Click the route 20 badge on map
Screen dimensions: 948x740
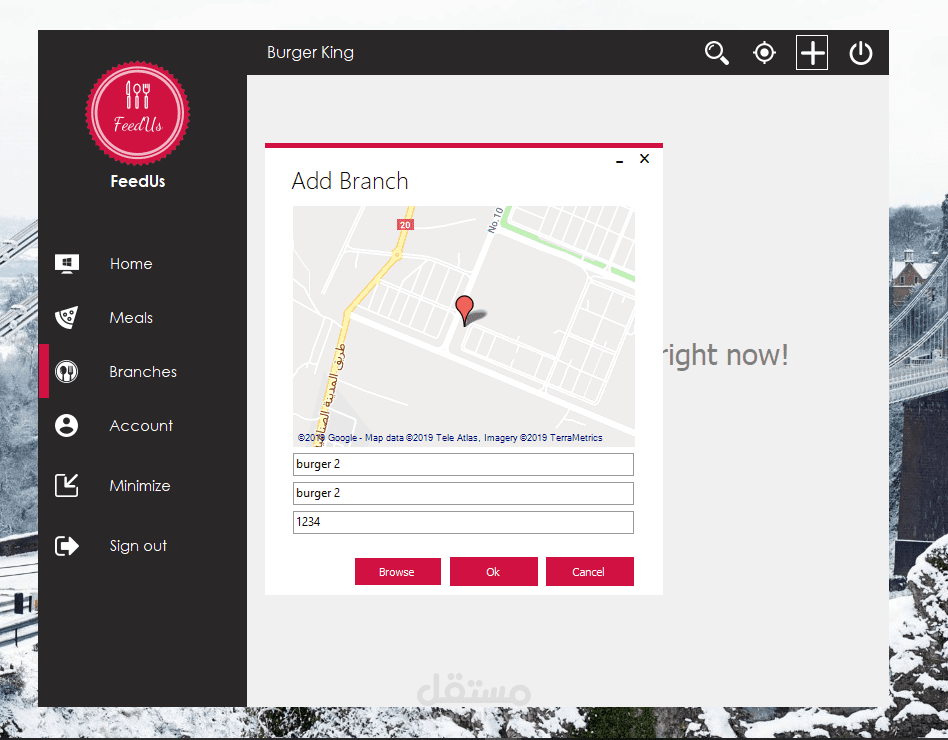coord(405,225)
